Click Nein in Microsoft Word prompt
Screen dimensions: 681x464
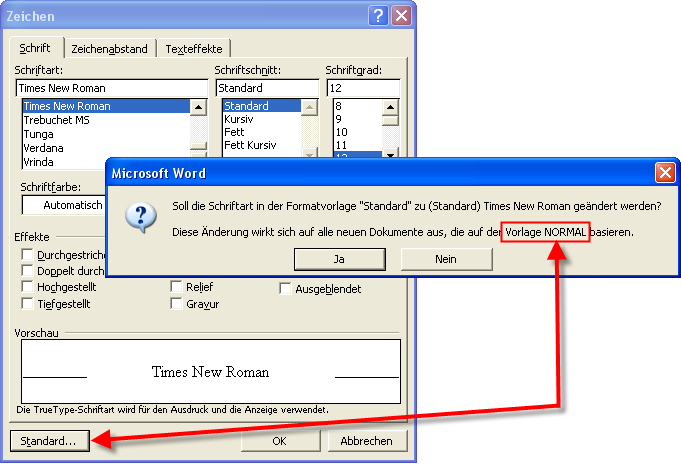[x=446, y=259]
